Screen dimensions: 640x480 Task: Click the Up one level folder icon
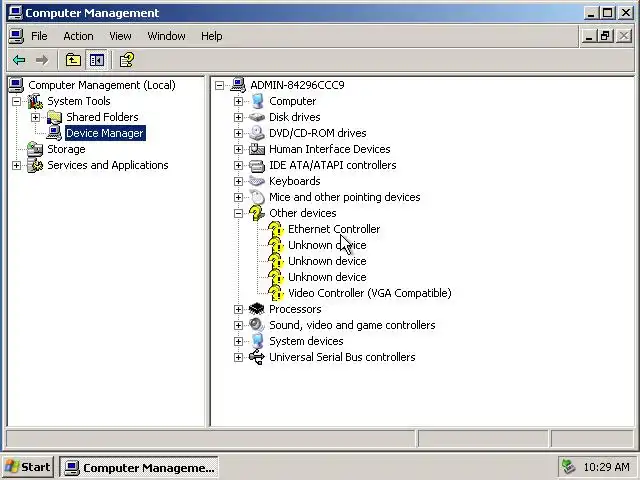click(73, 60)
